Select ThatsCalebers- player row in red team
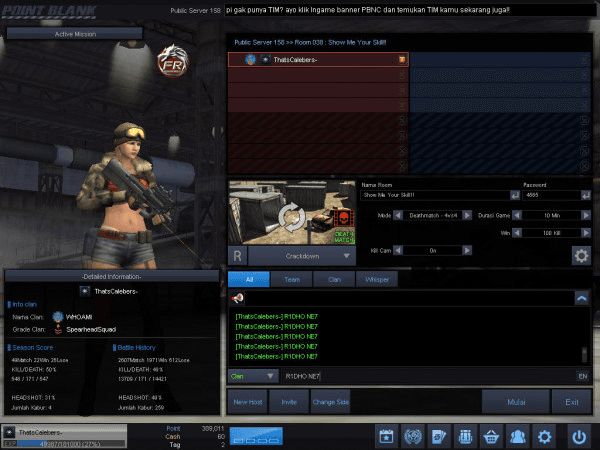The width and height of the screenshot is (600, 450). [318, 60]
